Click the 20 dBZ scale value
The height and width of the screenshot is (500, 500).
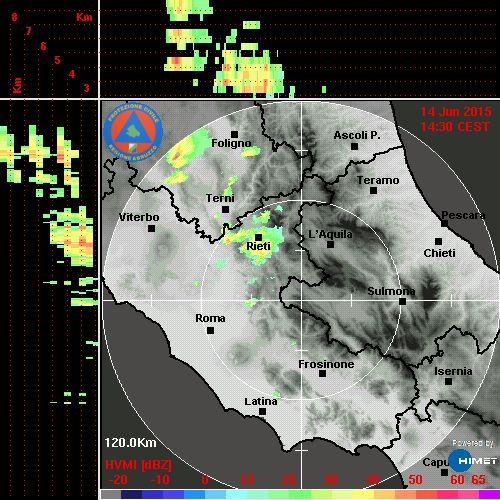[x=288, y=480]
